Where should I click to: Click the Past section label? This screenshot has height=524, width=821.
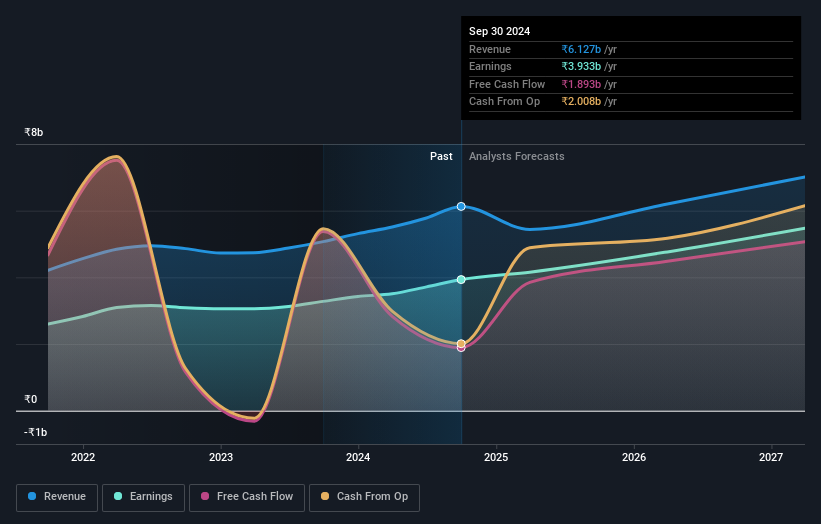point(441,156)
